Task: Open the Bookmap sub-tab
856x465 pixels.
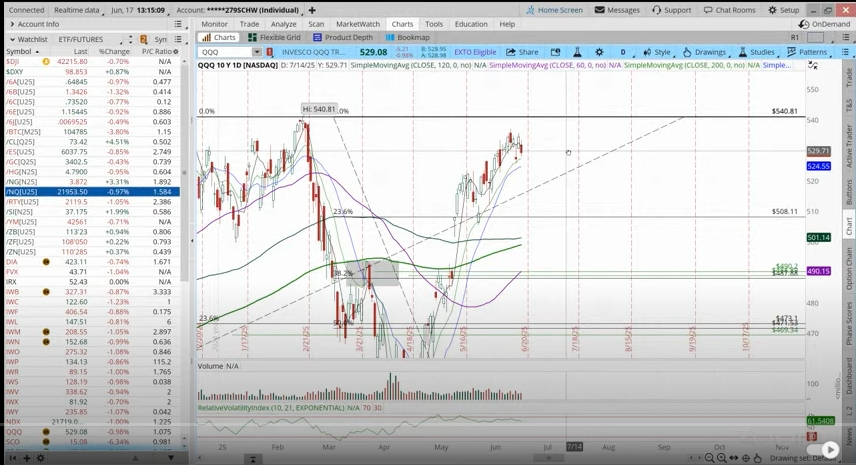Action: click(x=408, y=37)
